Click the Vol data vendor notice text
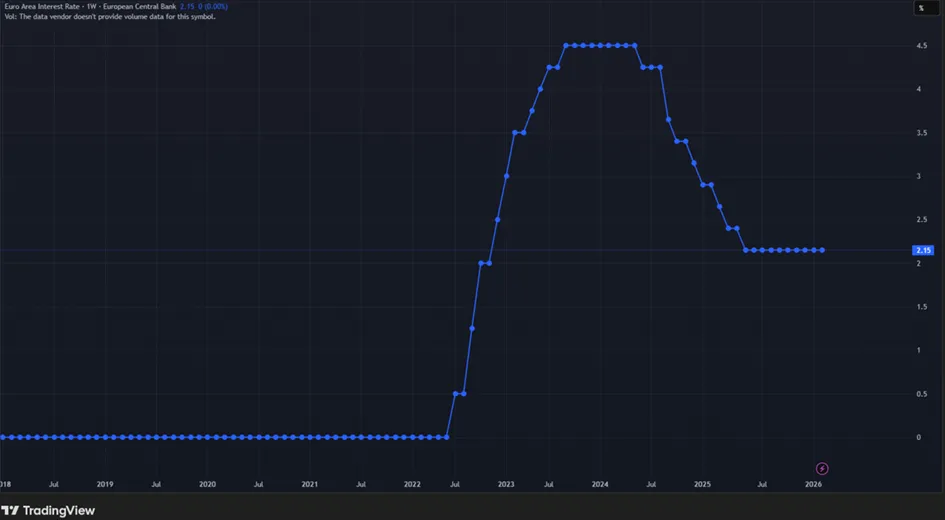 coord(110,17)
